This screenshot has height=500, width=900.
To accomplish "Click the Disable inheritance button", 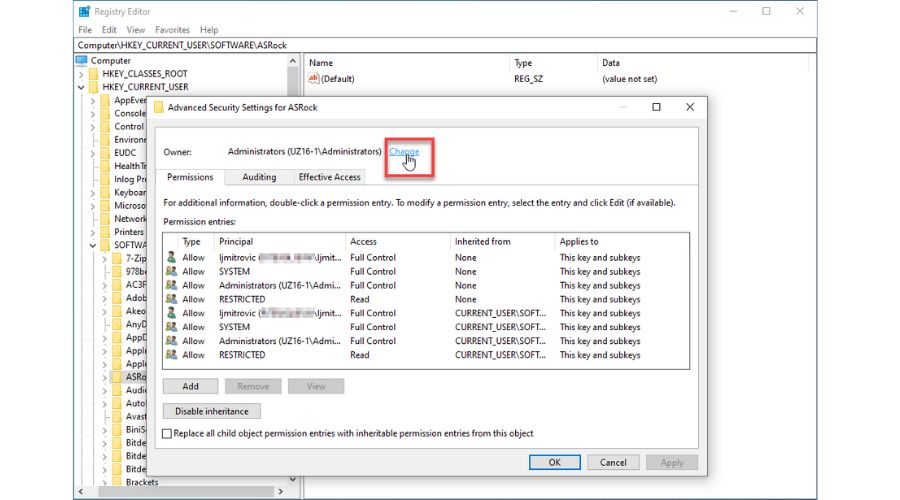I will pos(212,412).
